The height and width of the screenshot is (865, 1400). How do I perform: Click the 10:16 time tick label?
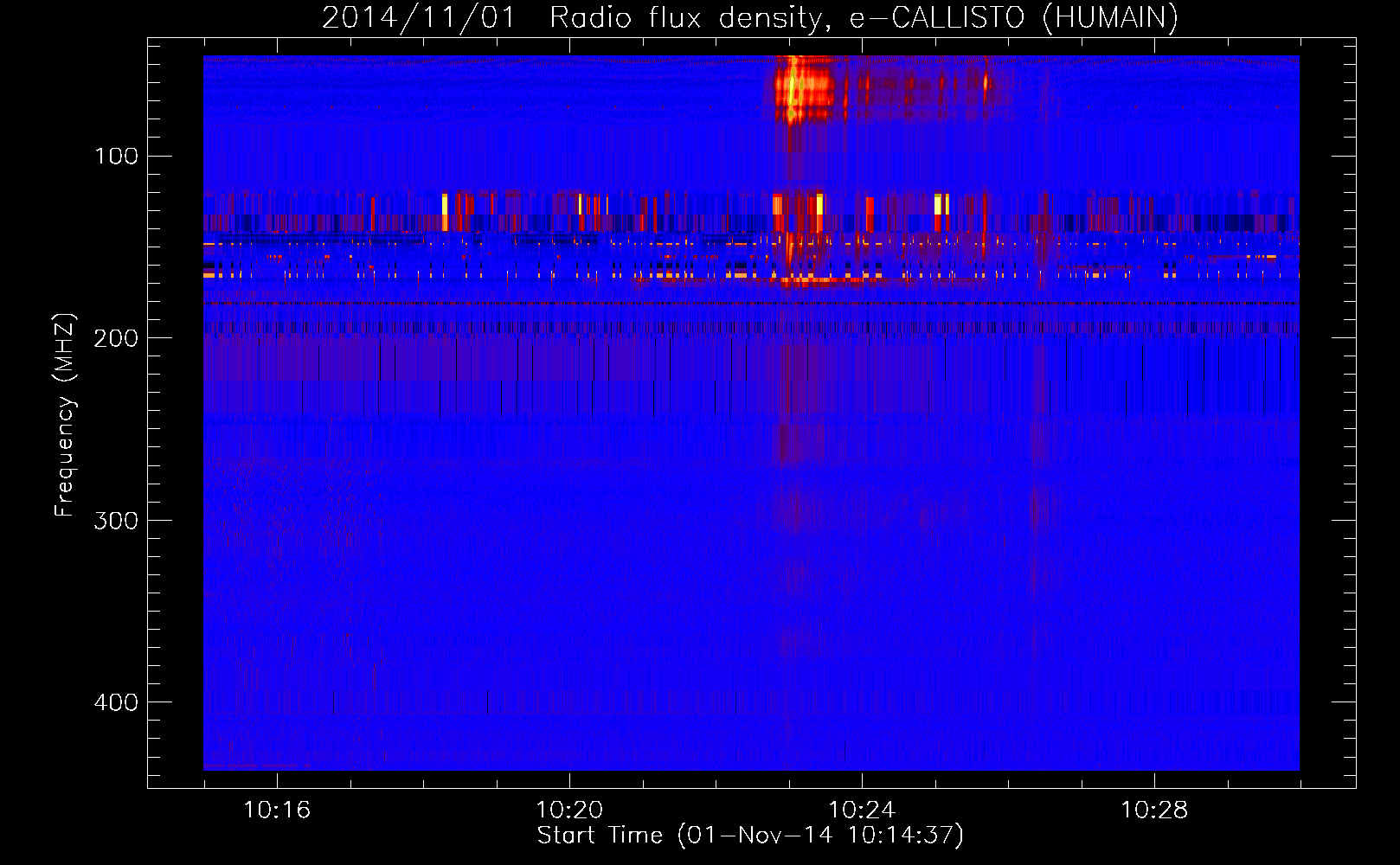(x=277, y=811)
